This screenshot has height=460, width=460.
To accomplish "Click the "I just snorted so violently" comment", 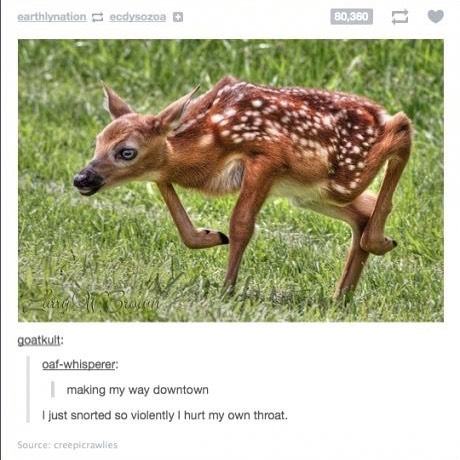I will tap(165, 415).
